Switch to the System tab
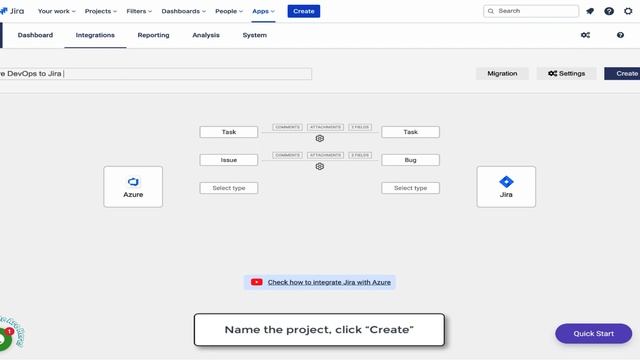 tap(255, 35)
